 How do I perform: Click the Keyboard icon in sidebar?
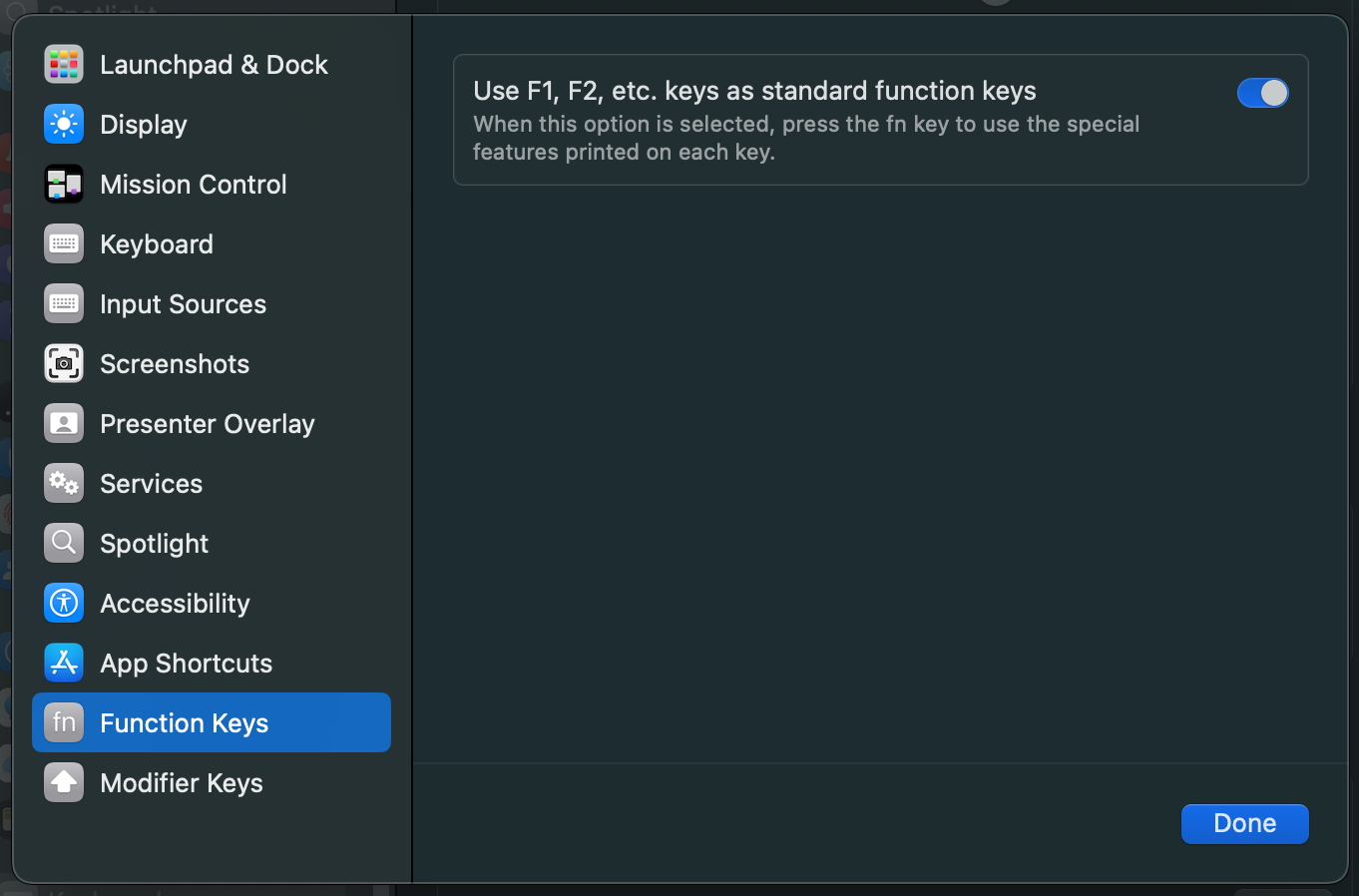coord(64,244)
